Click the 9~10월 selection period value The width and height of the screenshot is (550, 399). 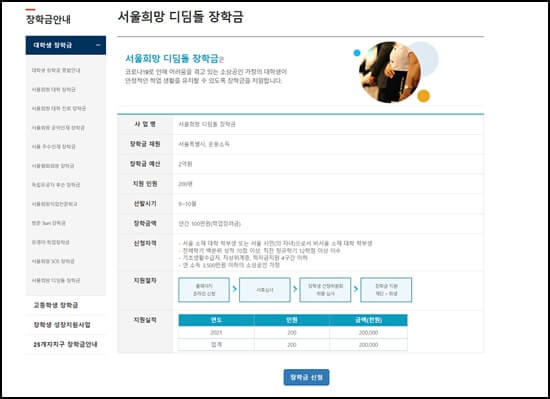[187, 204]
